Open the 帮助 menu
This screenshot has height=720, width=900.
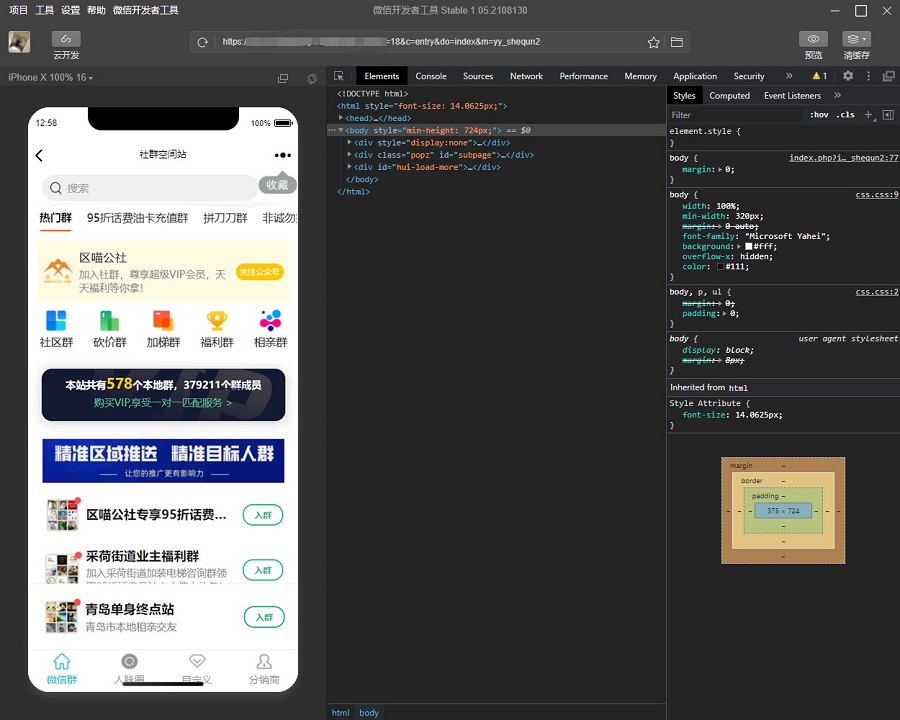96,10
